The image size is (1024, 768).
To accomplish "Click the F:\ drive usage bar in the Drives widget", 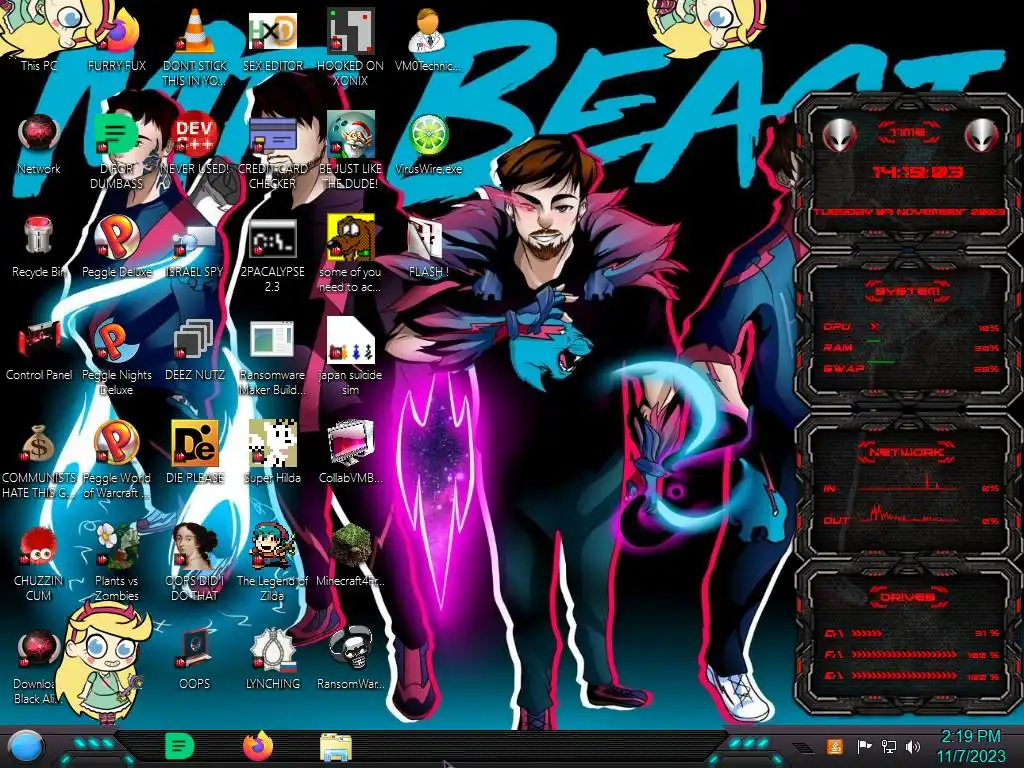I will (x=912, y=654).
